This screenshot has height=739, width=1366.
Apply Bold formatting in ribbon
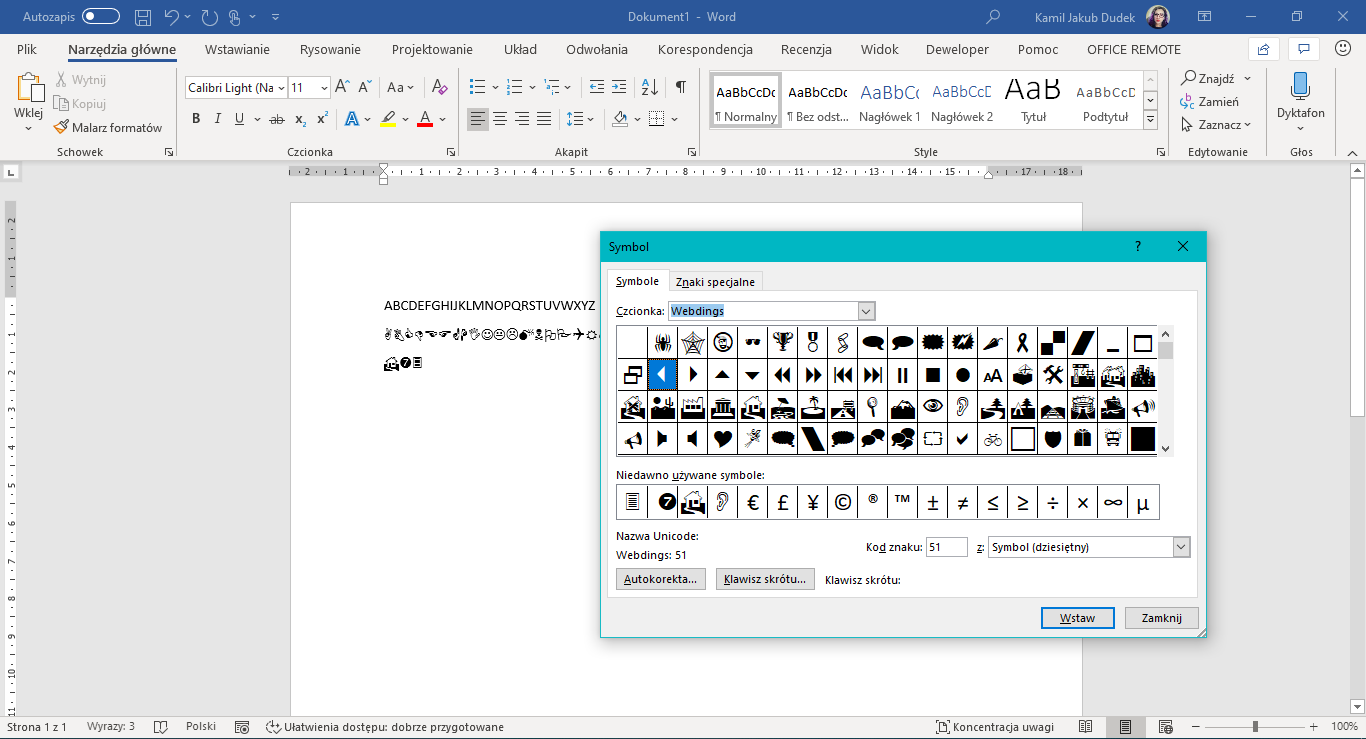[196, 119]
